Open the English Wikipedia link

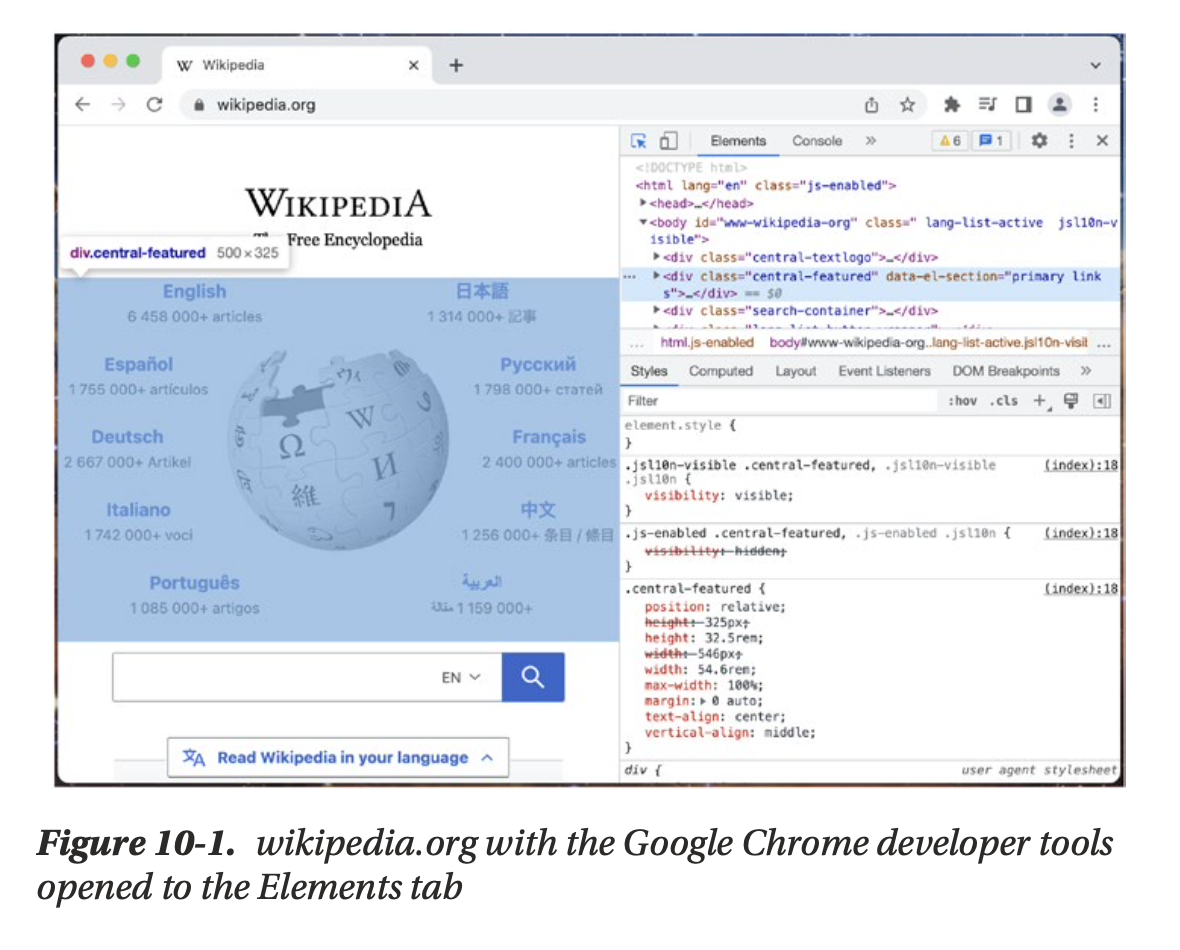click(x=194, y=291)
